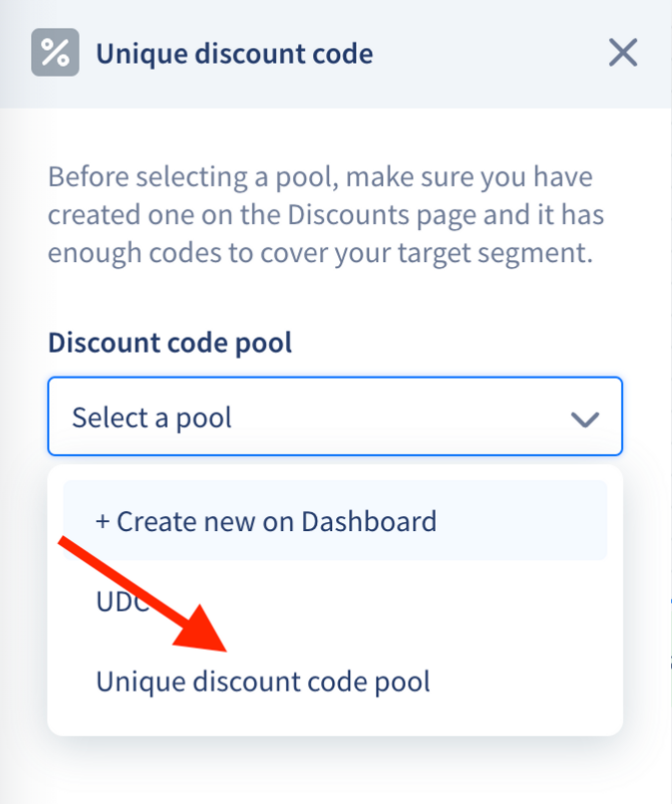Pick Unique discount code pool option
672x805 pixels.
point(335,681)
